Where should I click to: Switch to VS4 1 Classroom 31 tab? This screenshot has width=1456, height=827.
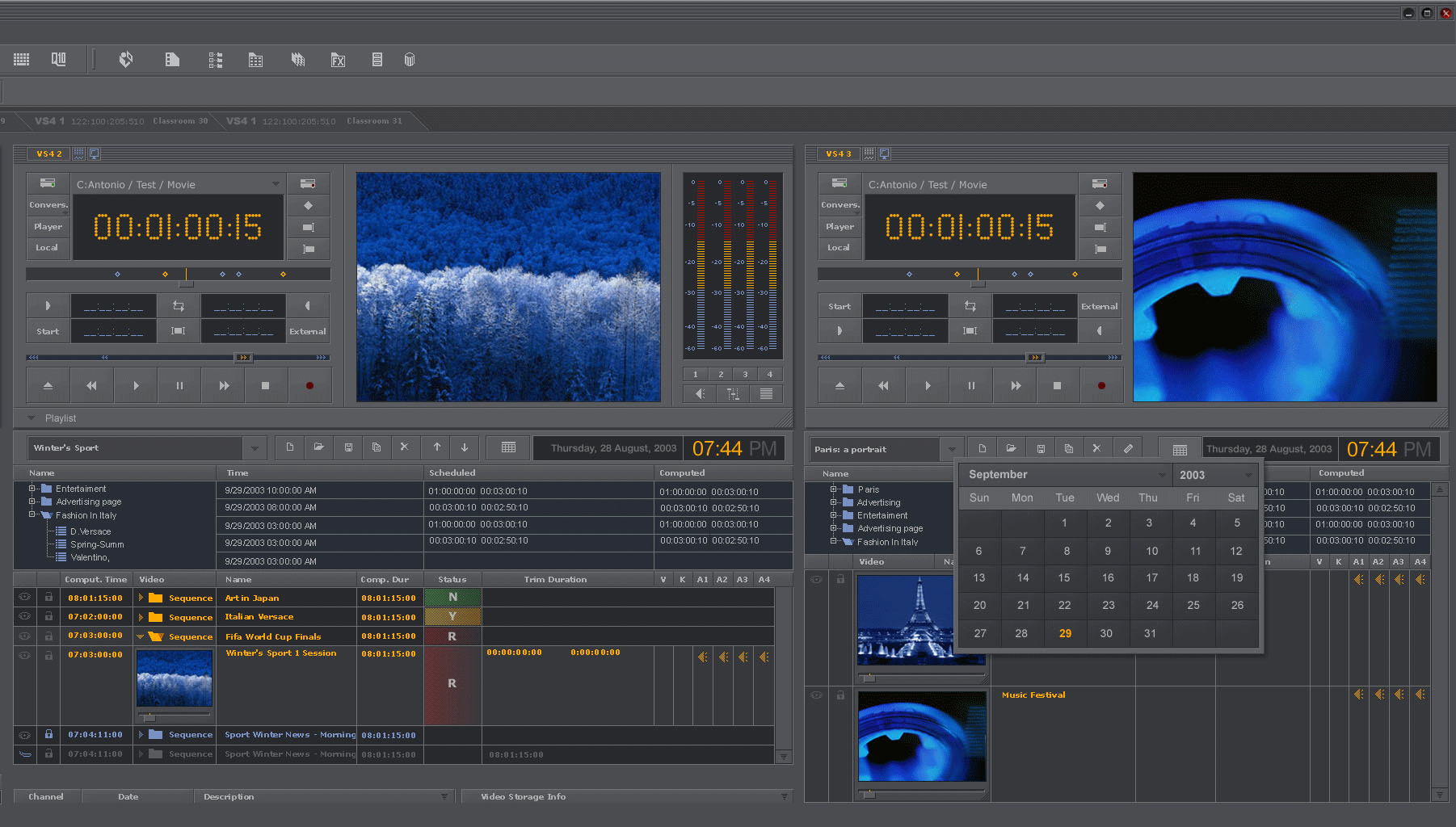point(314,121)
